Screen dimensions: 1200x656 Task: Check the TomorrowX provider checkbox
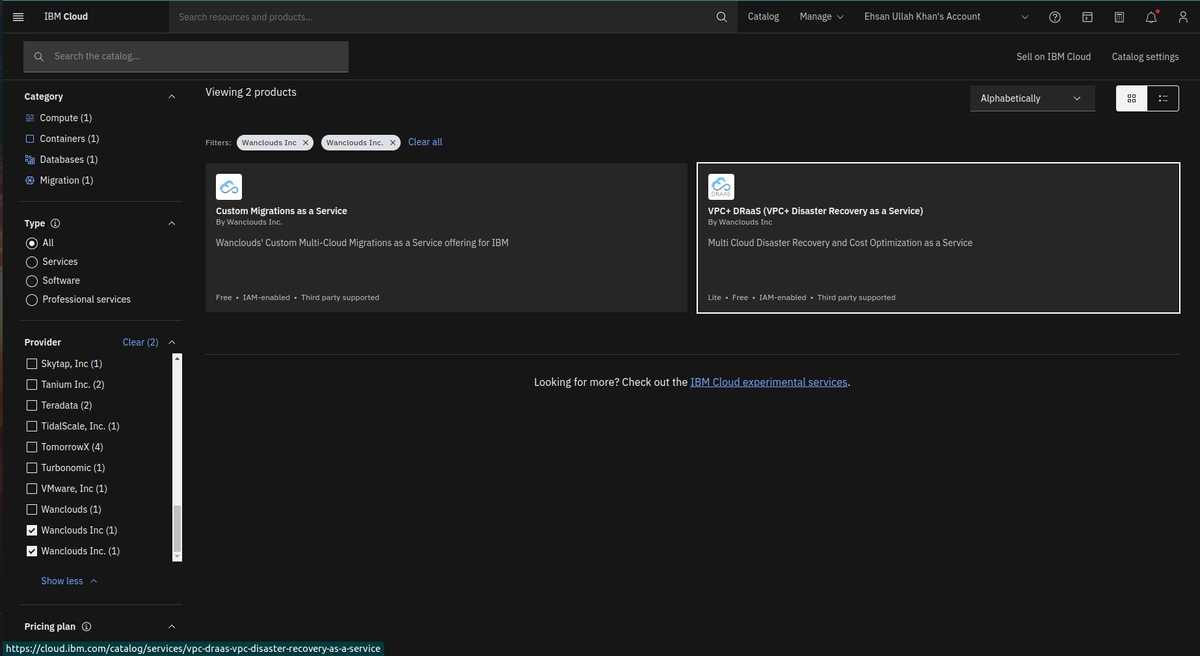click(x=32, y=448)
